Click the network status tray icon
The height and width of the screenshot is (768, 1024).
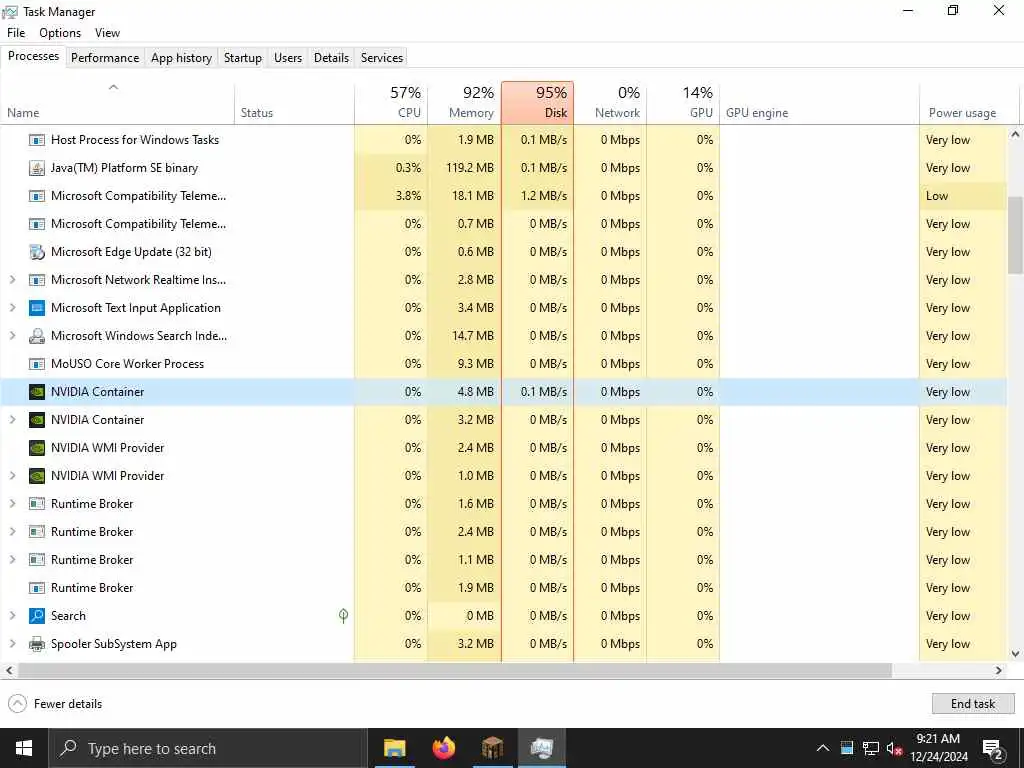(871, 748)
